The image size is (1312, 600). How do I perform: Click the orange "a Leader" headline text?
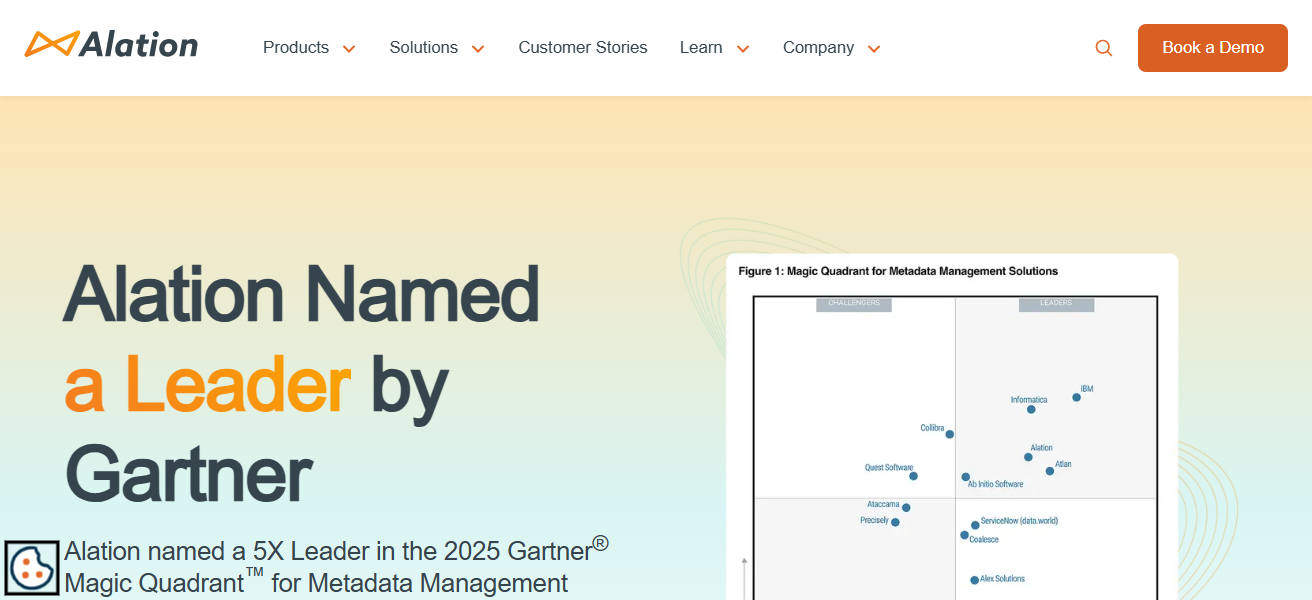(x=207, y=385)
